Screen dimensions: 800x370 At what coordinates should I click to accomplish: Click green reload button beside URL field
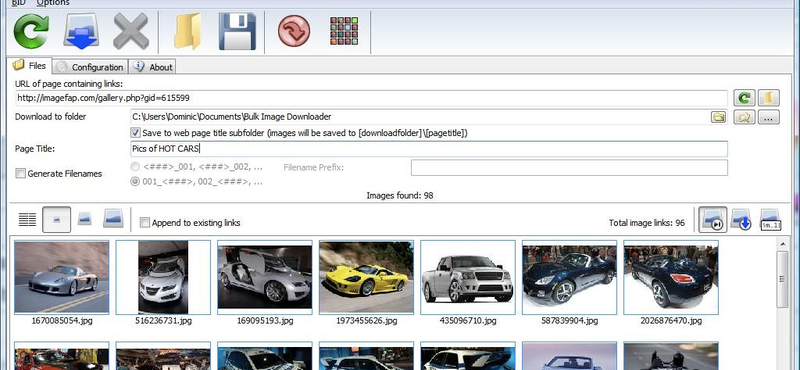(744, 98)
